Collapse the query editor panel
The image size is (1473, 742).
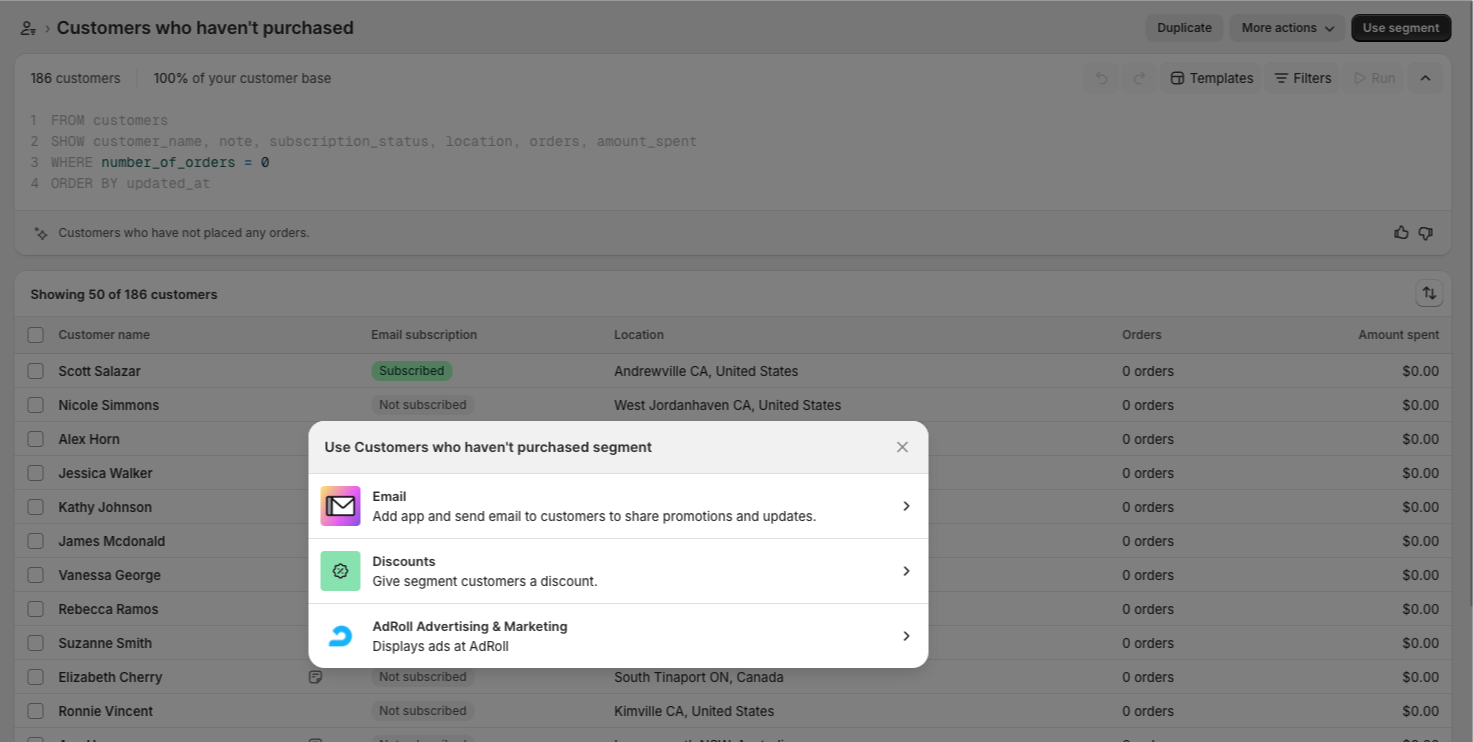coord(1425,78)
